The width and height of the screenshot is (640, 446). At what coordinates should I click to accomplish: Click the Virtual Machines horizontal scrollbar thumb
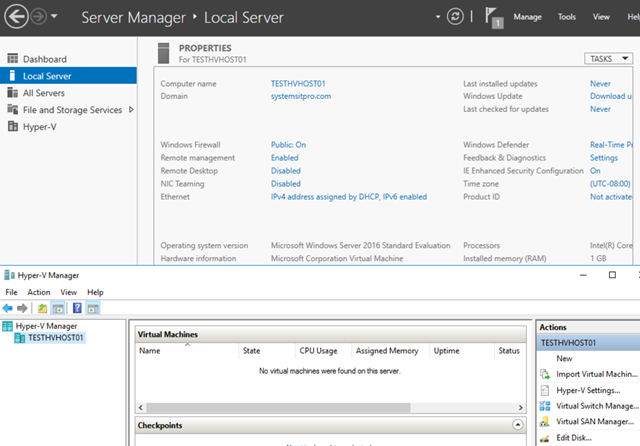point(278,408)
